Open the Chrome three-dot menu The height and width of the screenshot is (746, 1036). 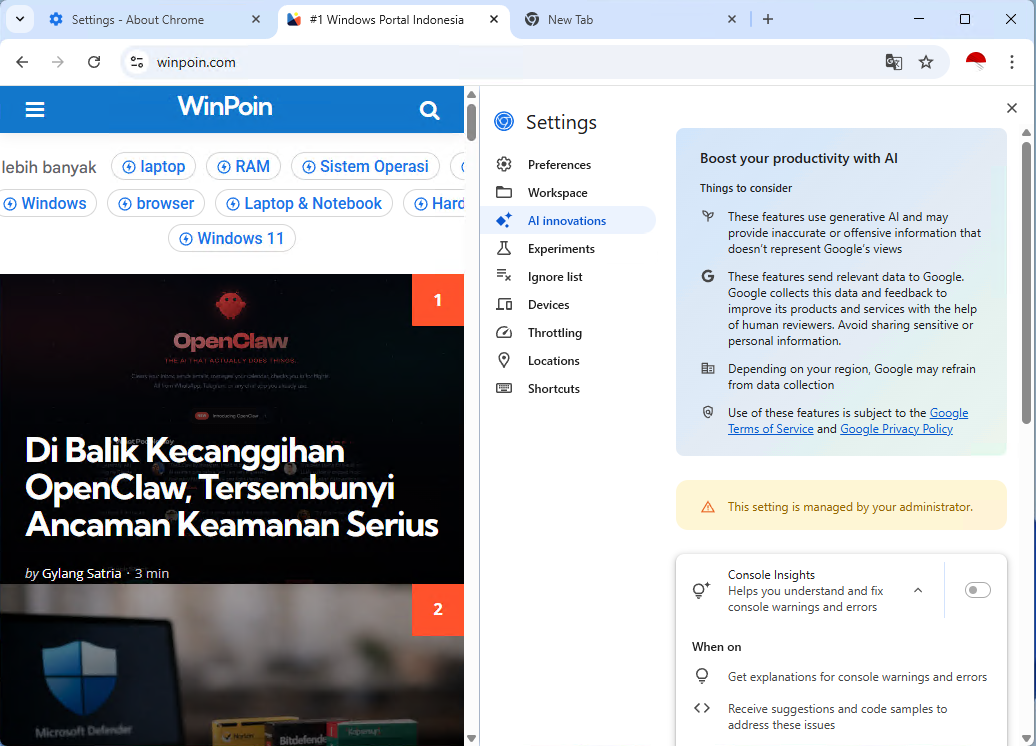pos(1012,62)
